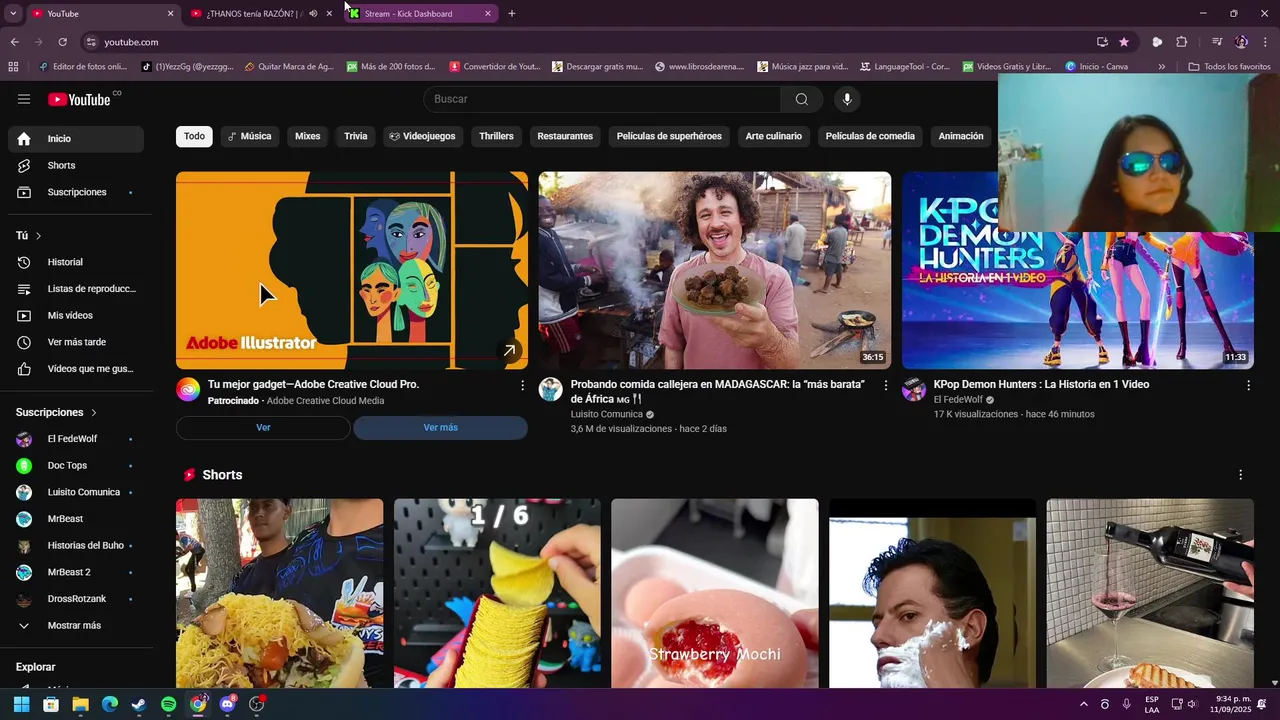Open the tab search dropdown arrow
The width and height of the screenshot is (1280, 720).
[13, 14]
